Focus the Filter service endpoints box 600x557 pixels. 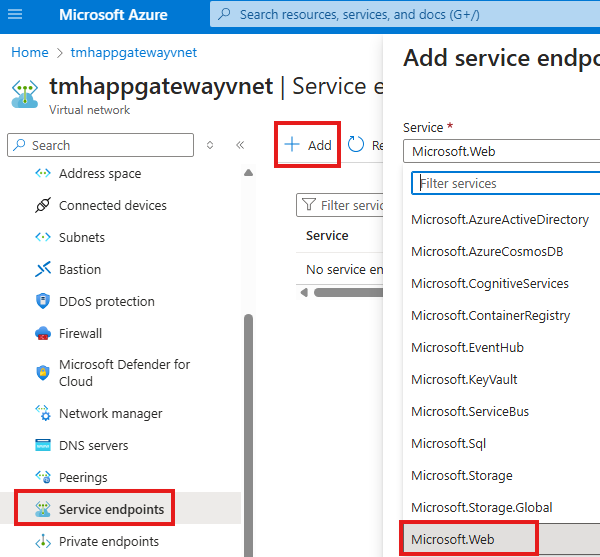pos(340,205)
